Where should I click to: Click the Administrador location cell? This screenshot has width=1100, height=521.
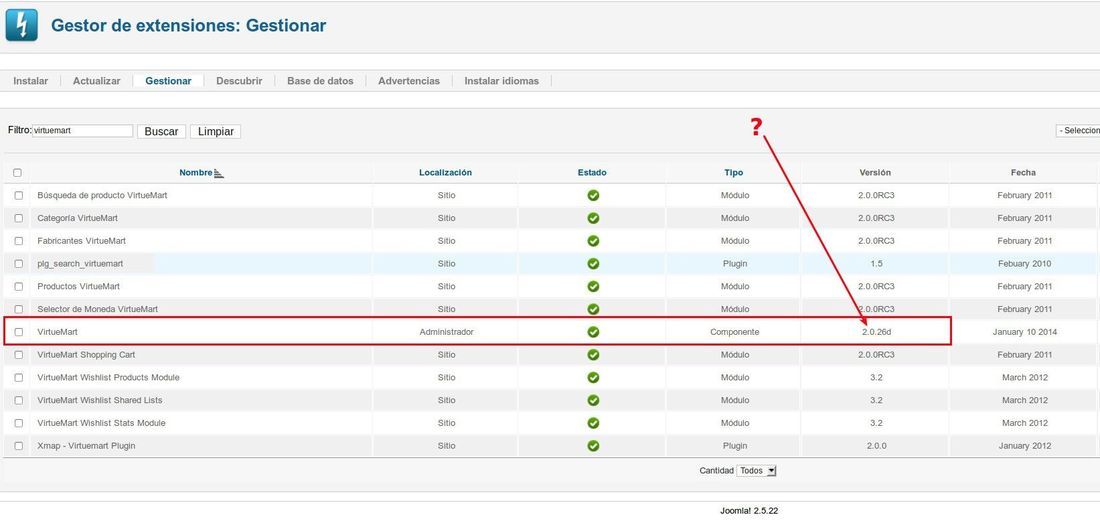point(446,332)
